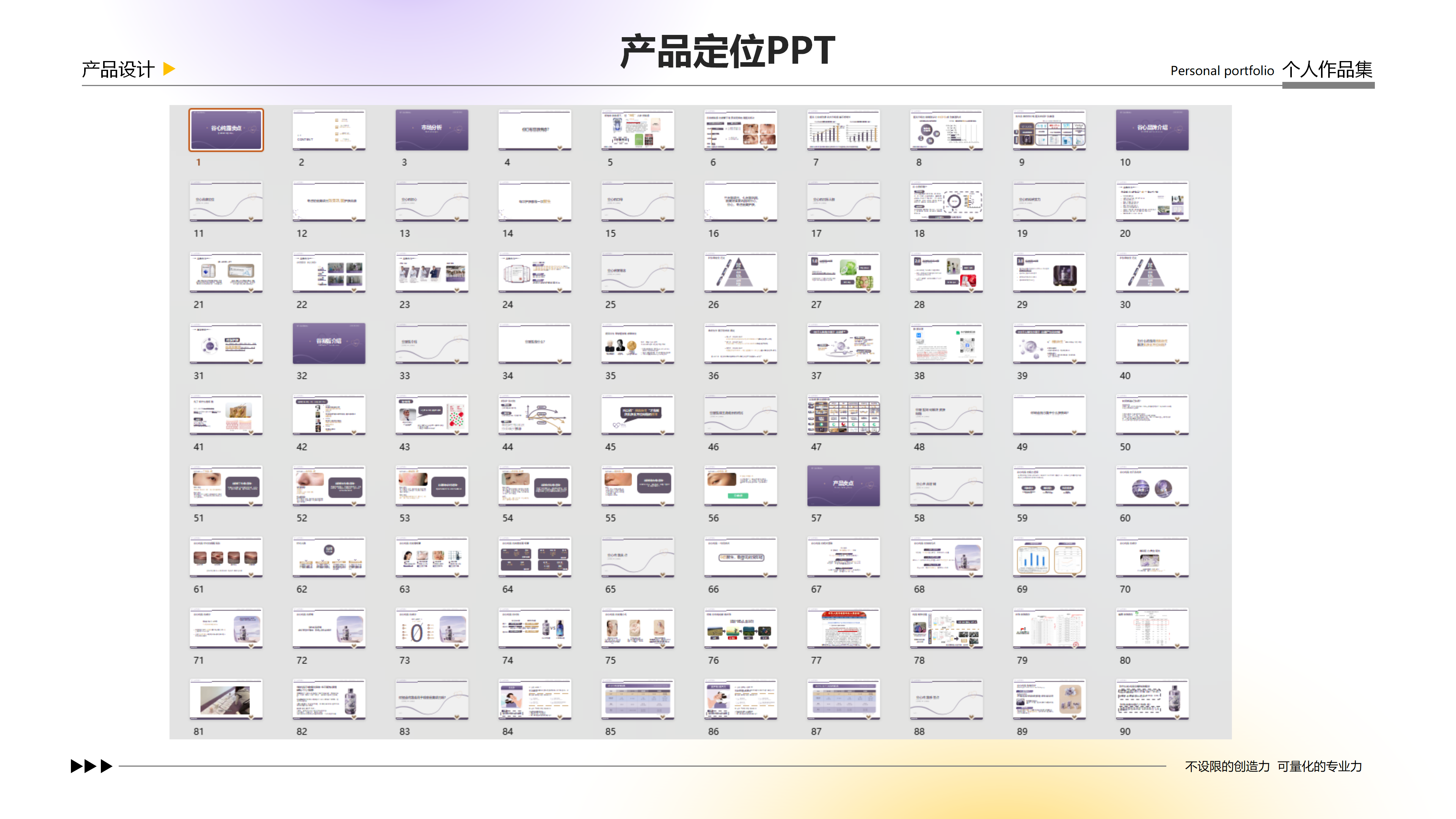Image resolution: width=1456 pixels, height=819 pixels.
Task: Select slide 1 thumbnail with orange border
Action: tap(226, 130)
